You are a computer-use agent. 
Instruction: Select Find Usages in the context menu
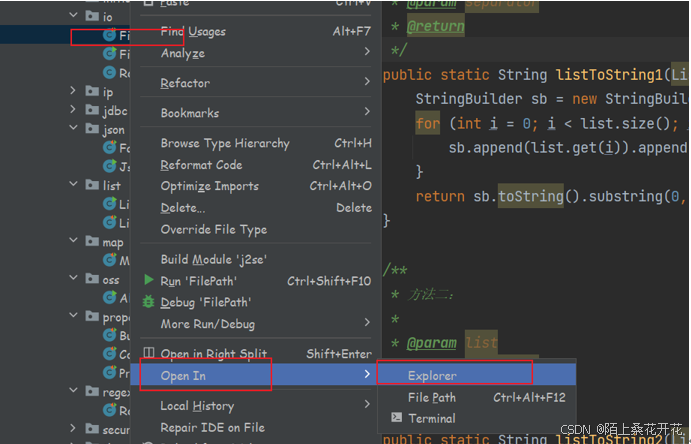256,32
